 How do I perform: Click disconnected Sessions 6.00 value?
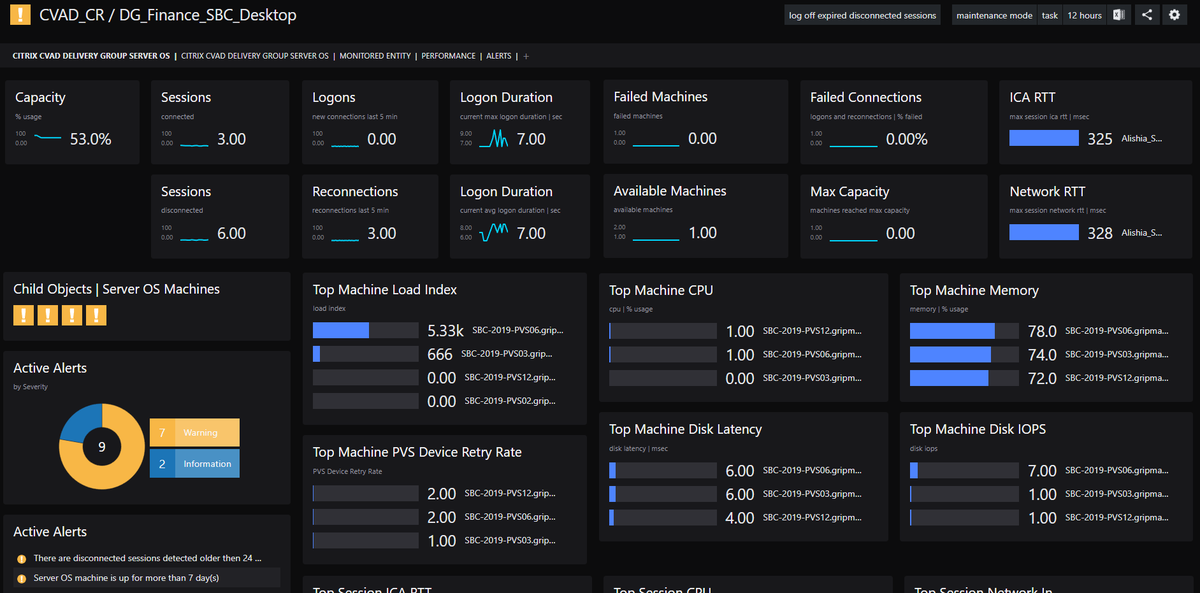point(231,233)
